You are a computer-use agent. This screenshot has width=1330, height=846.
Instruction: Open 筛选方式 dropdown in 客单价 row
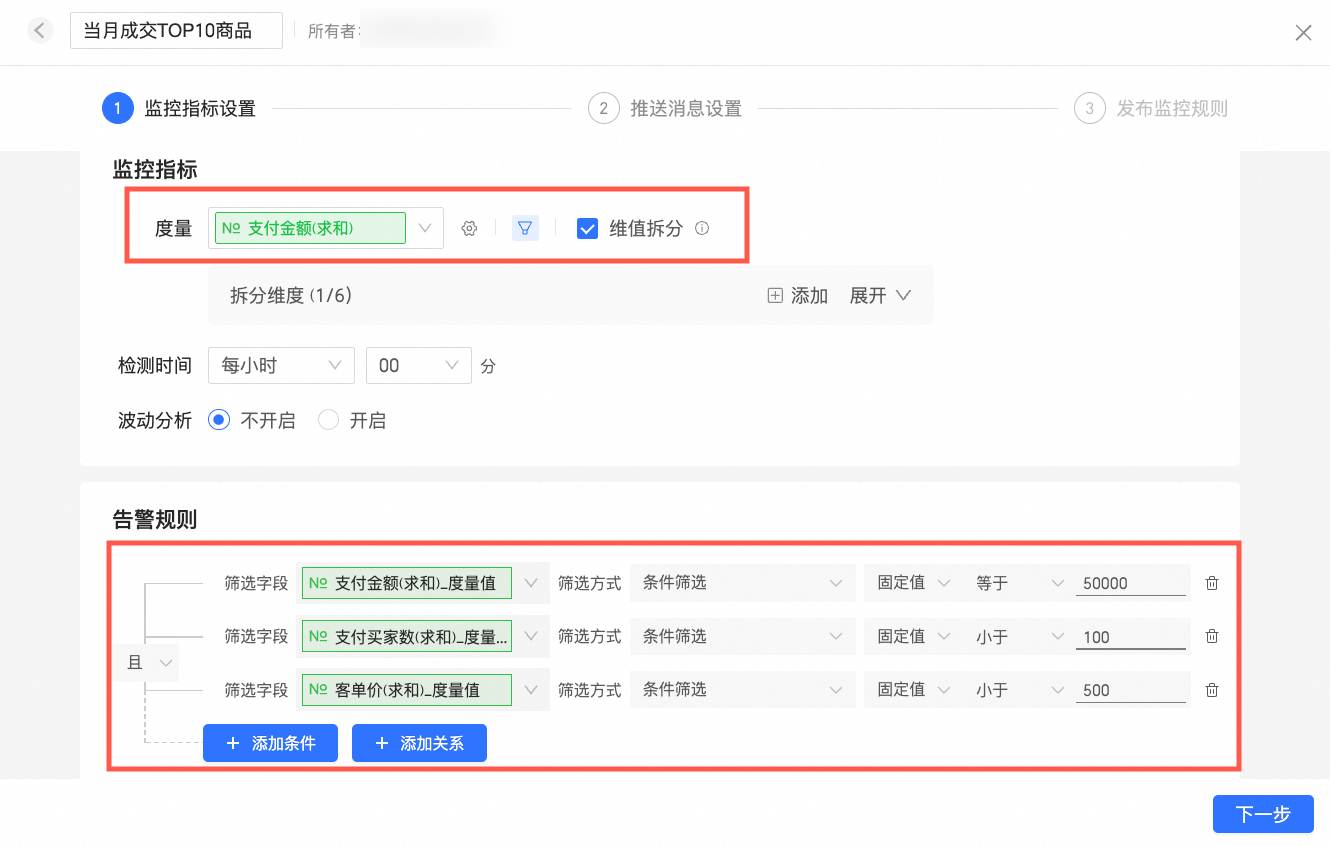743,690
